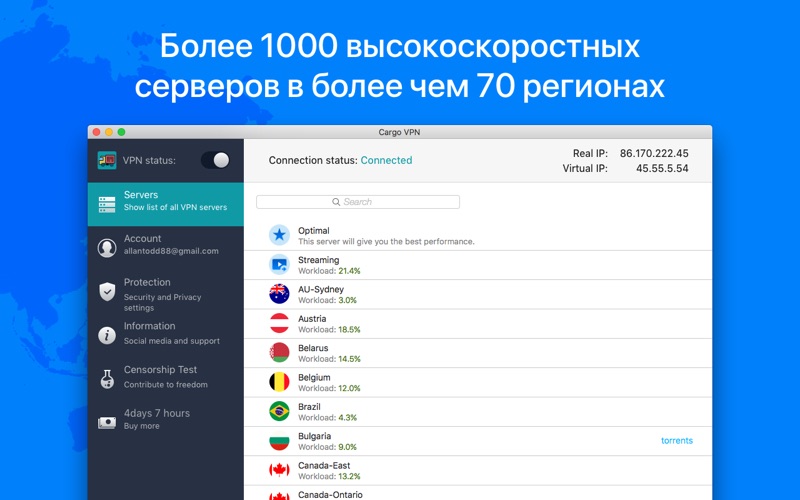The width and height of the screenshot is (800, 500).
Task: Maximize the Cargo VPN window with green button
Action: pyautogui.click(x=121, y=132)
